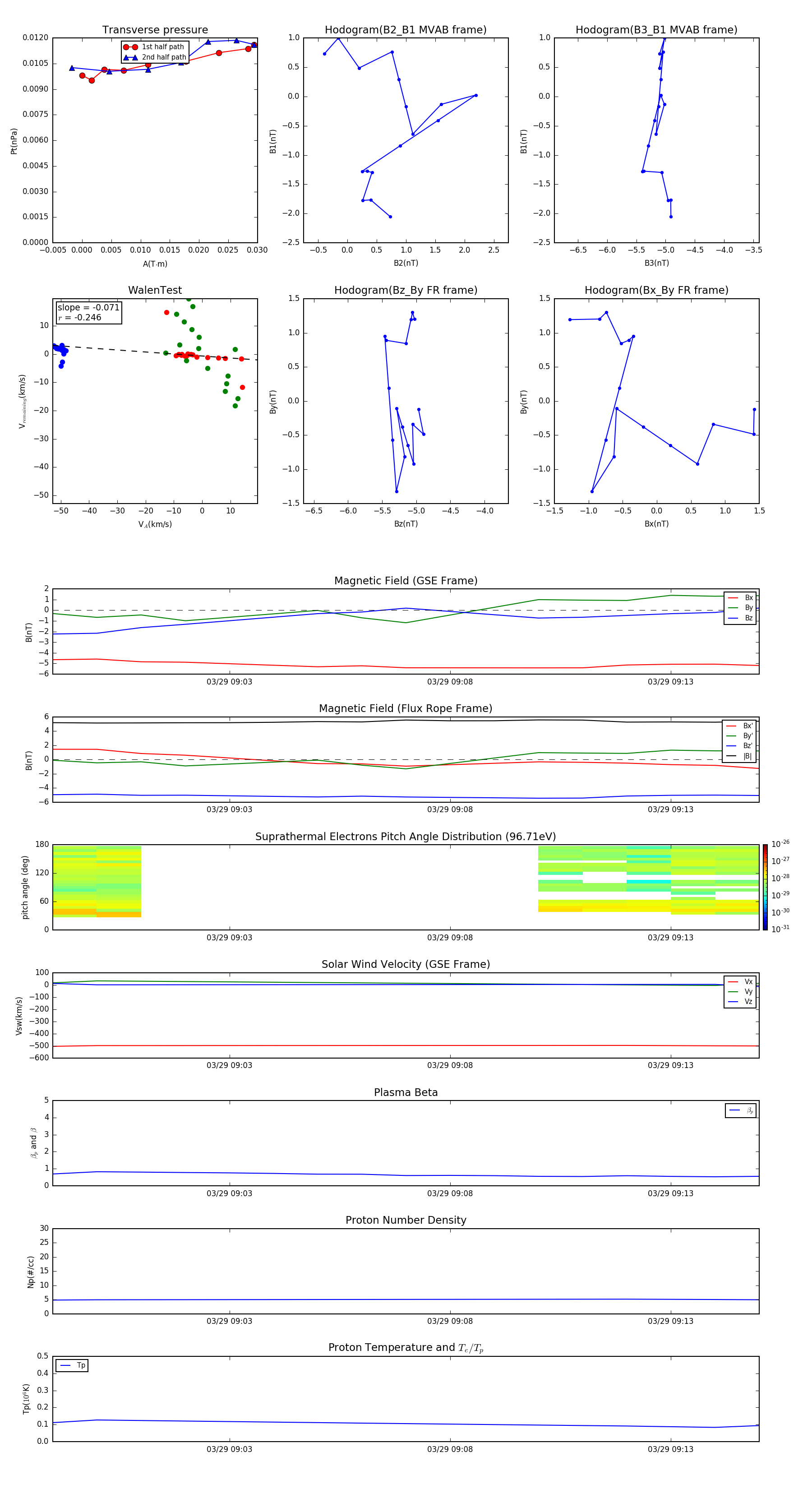This screenshot has width=812, height=1489.
Task: Click the "Plasma Beta" plot title
Action: pyautogui.click(x=406, y=1092)
